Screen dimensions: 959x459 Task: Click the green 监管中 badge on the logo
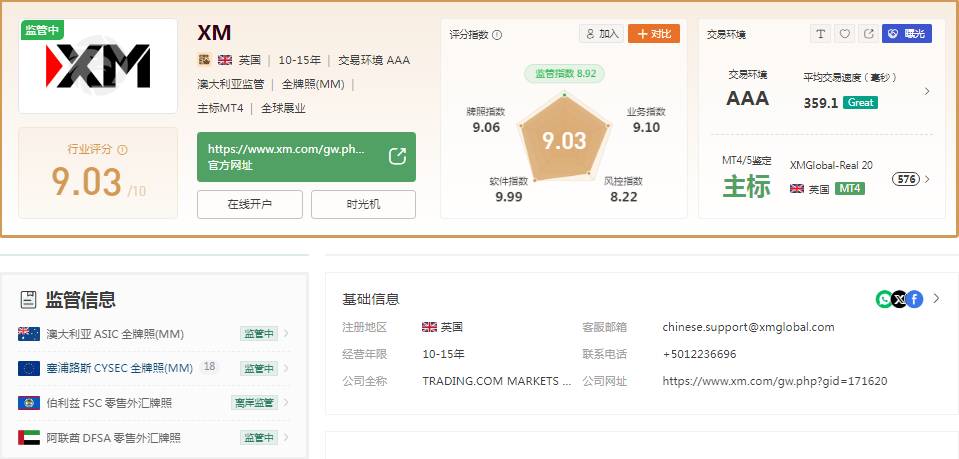[x=42, y=30]
